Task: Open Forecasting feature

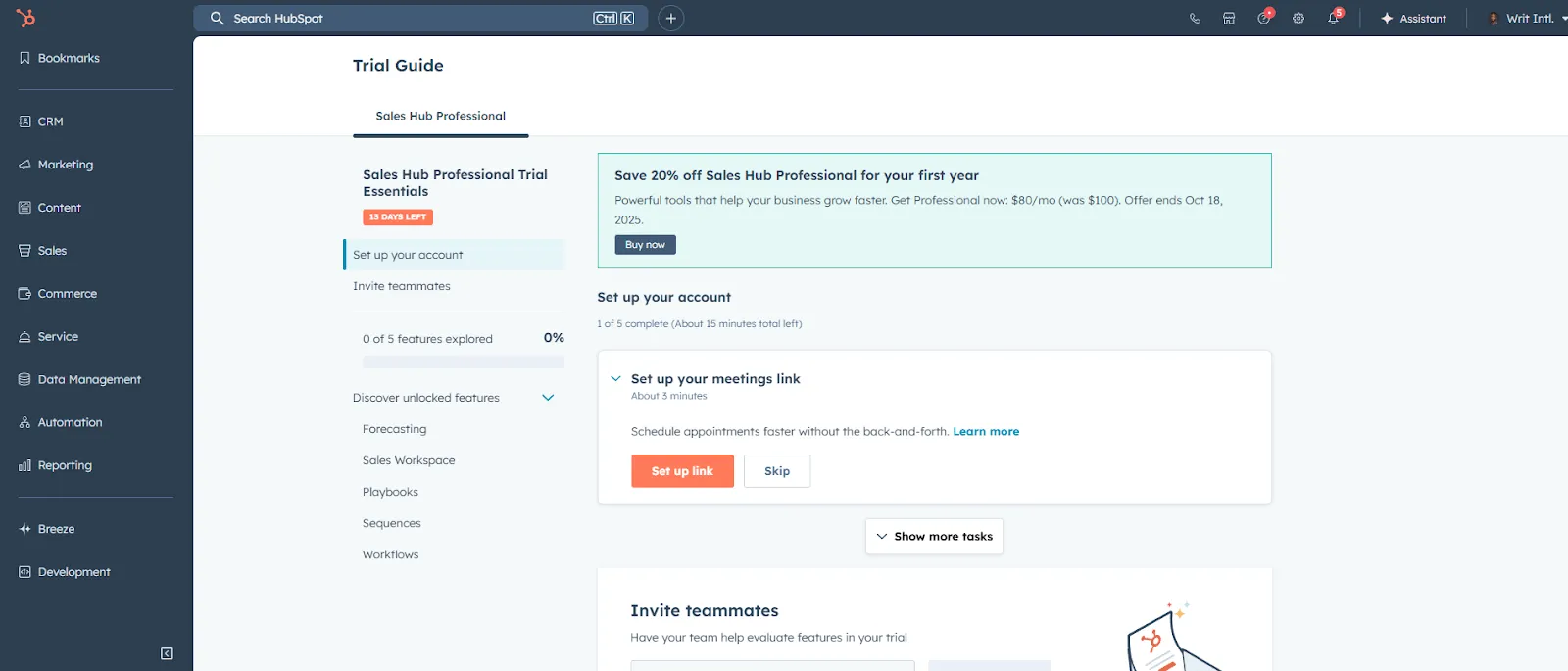Action: coord(395,429)
